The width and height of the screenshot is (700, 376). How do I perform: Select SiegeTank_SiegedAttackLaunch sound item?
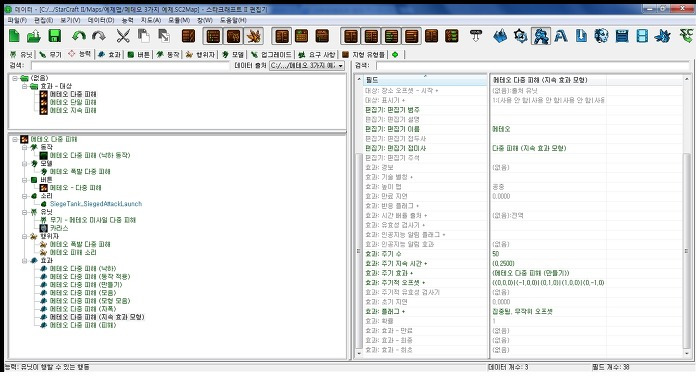pos(96,204)
